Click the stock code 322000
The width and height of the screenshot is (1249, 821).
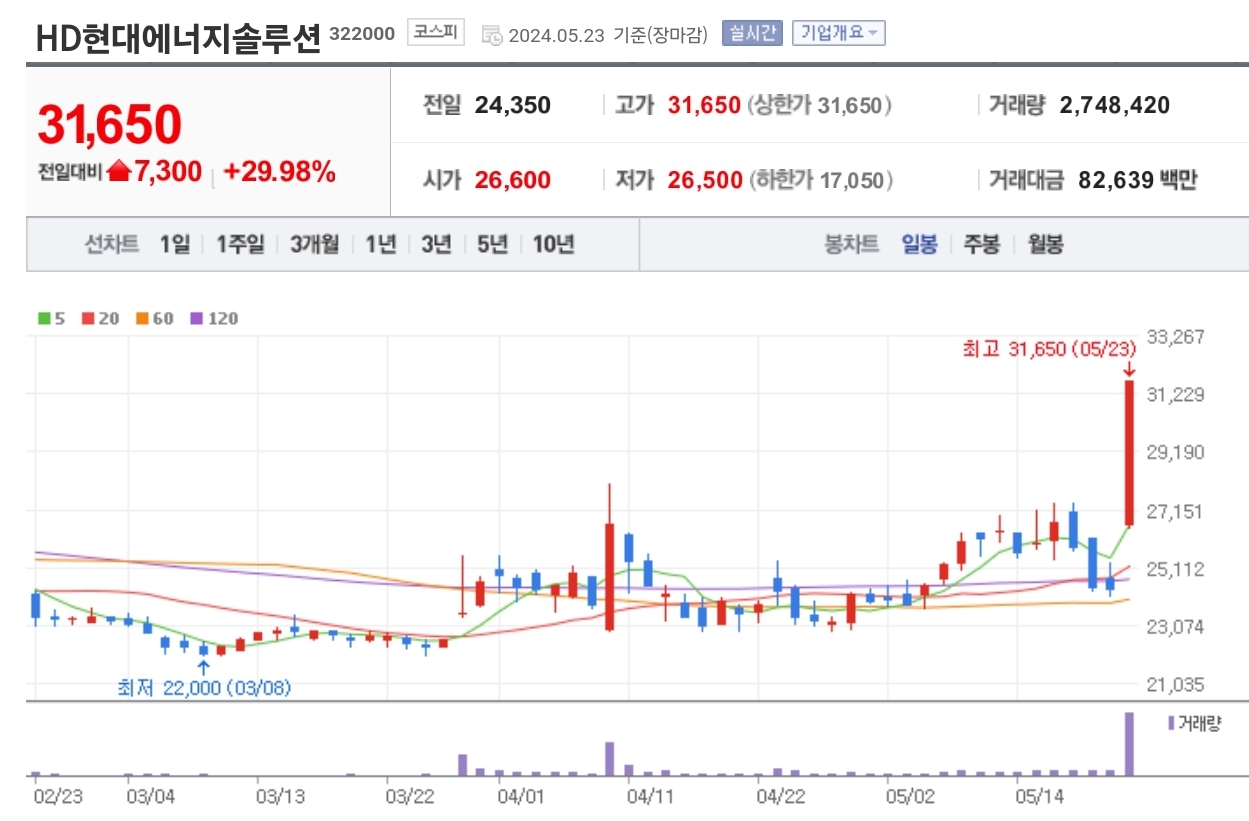(x=362, y=32)
